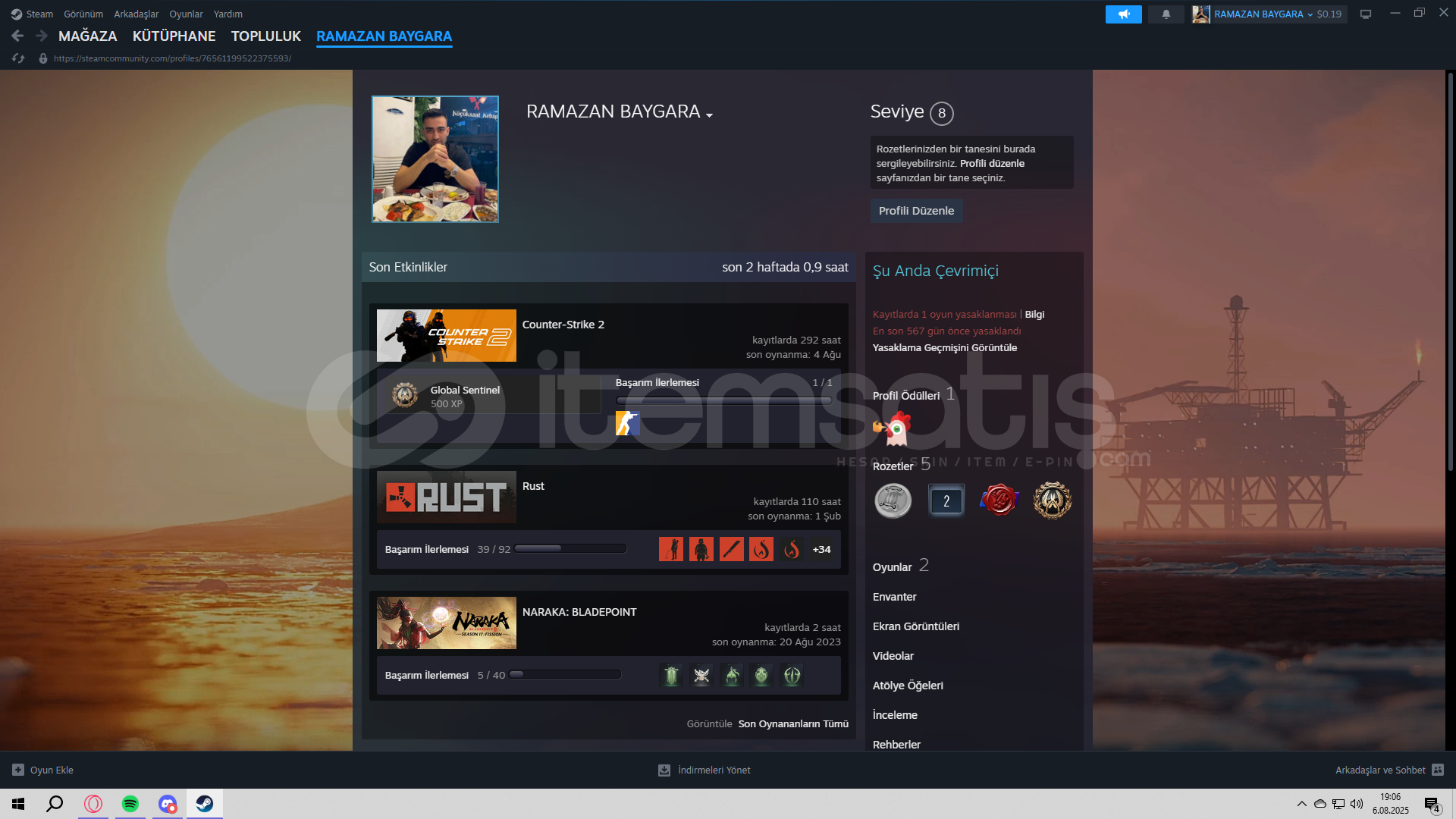
Task: Open the second Rust achievement icon
Action: (x=701, y=549)
